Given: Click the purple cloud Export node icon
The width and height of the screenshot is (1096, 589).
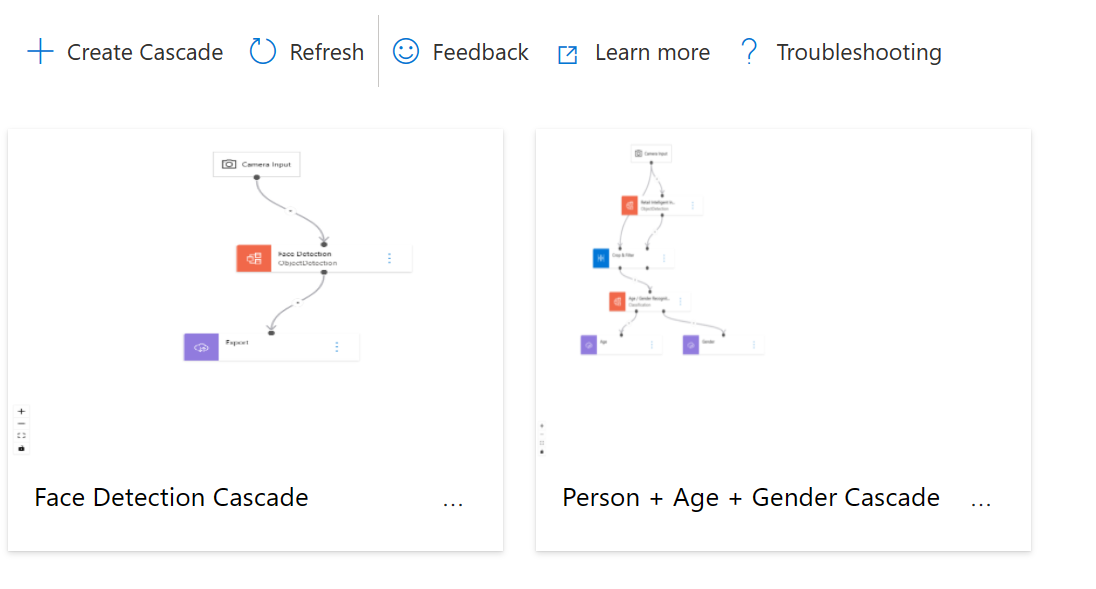Looking at the screenshot, I should pyautogui.click(x=201, y=346).
